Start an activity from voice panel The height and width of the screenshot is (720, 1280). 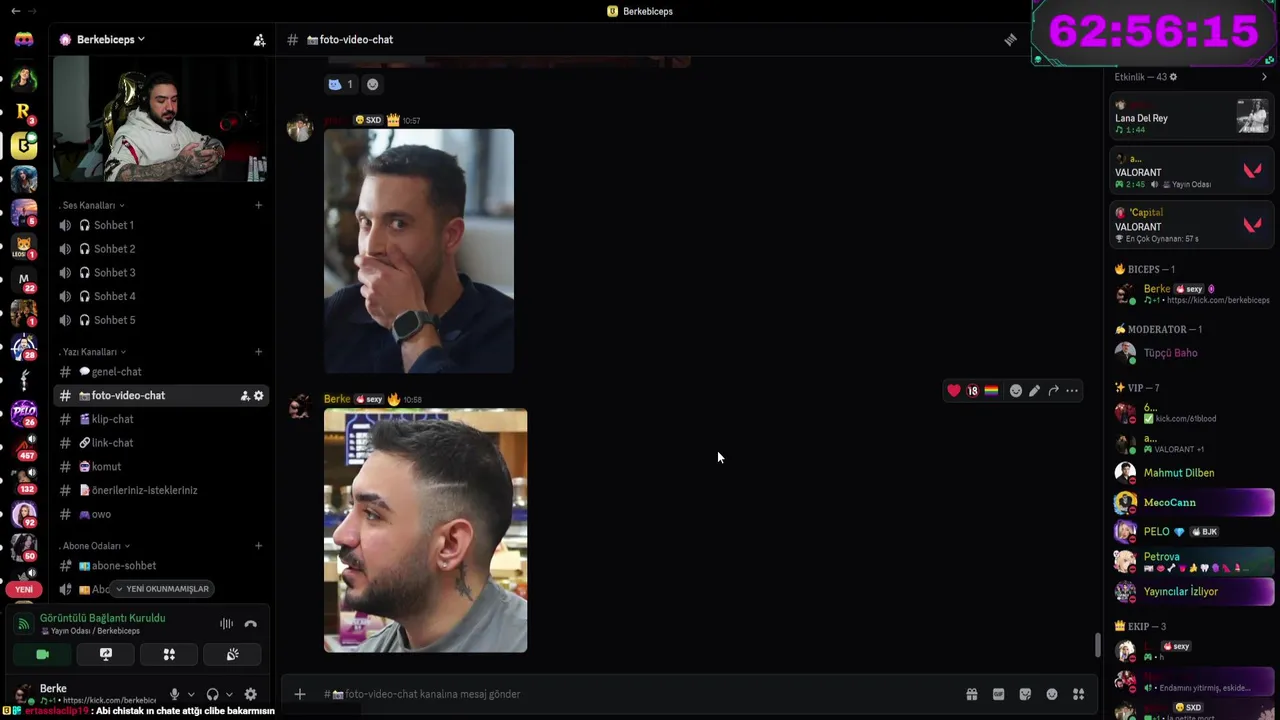tap(169, 654)
